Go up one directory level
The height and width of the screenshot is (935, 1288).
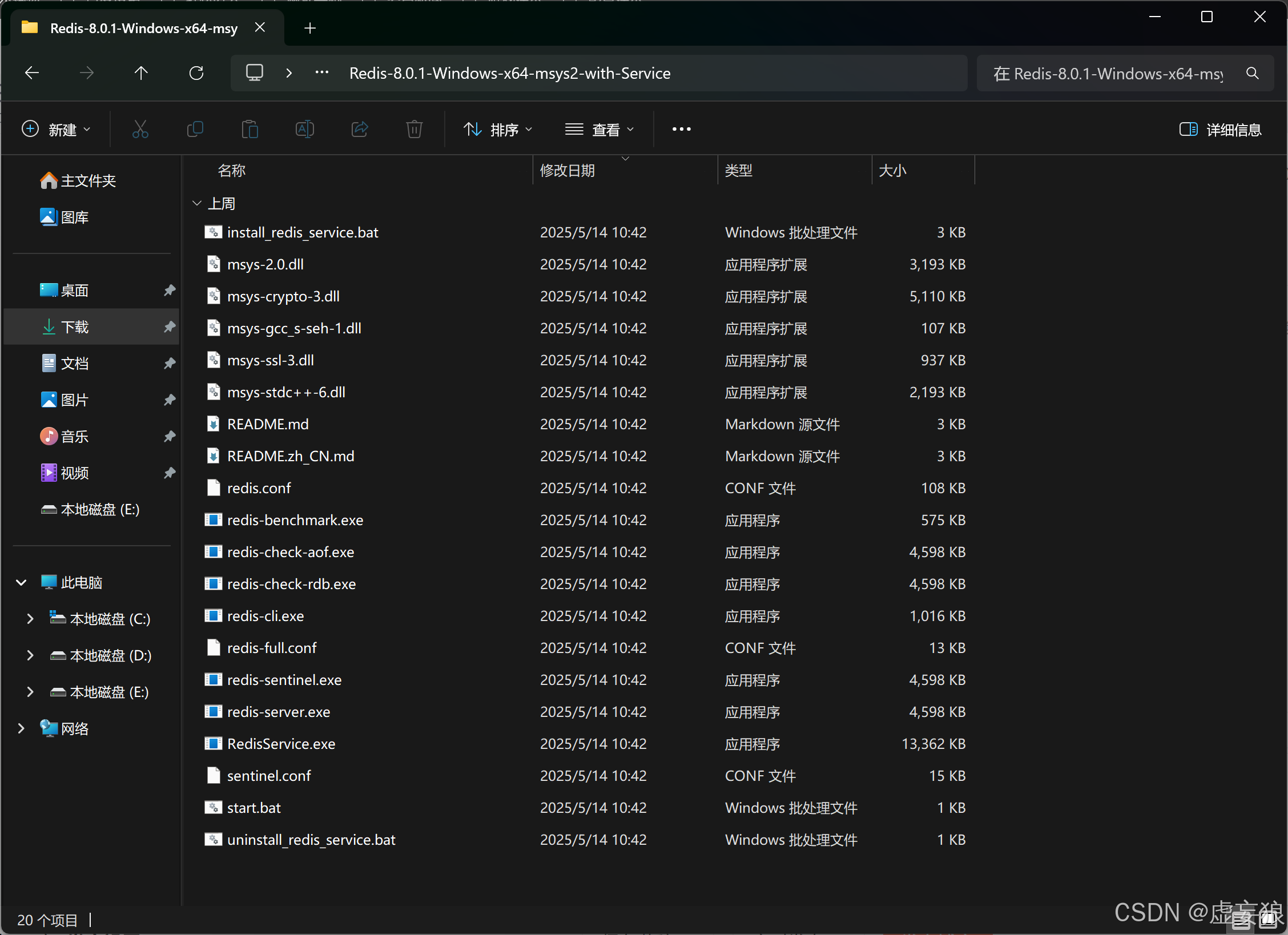point(141,73)
